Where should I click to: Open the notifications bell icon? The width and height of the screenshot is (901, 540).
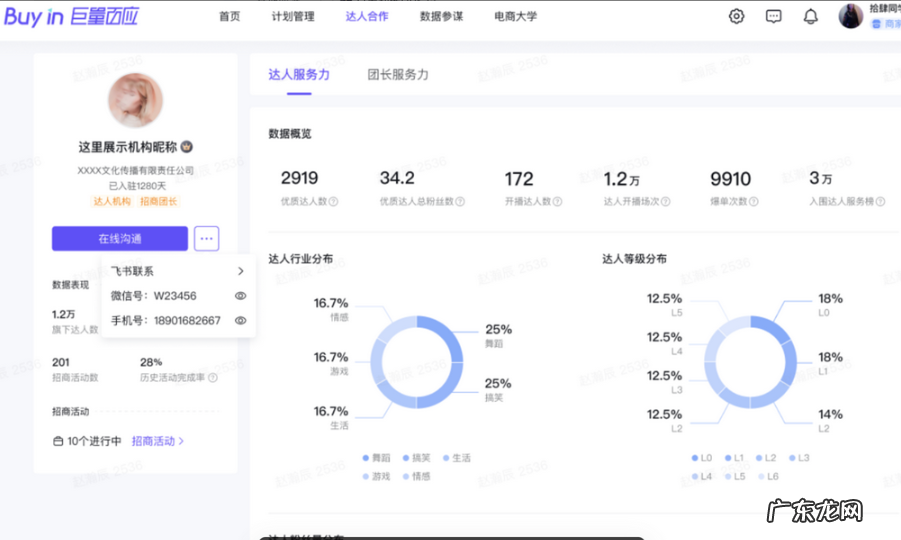(810, 16)
